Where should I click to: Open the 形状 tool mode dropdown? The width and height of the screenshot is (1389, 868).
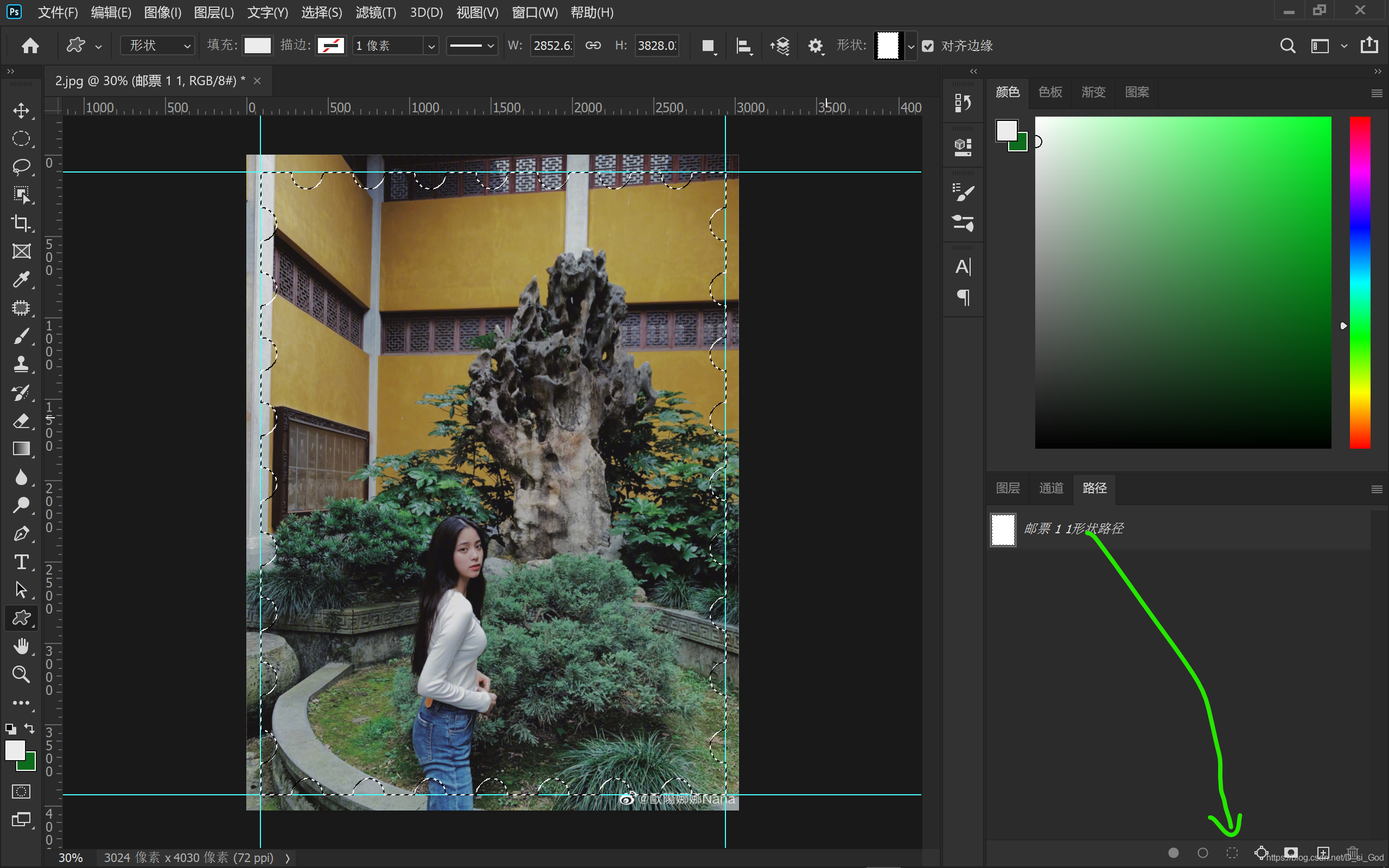(158, 46)
